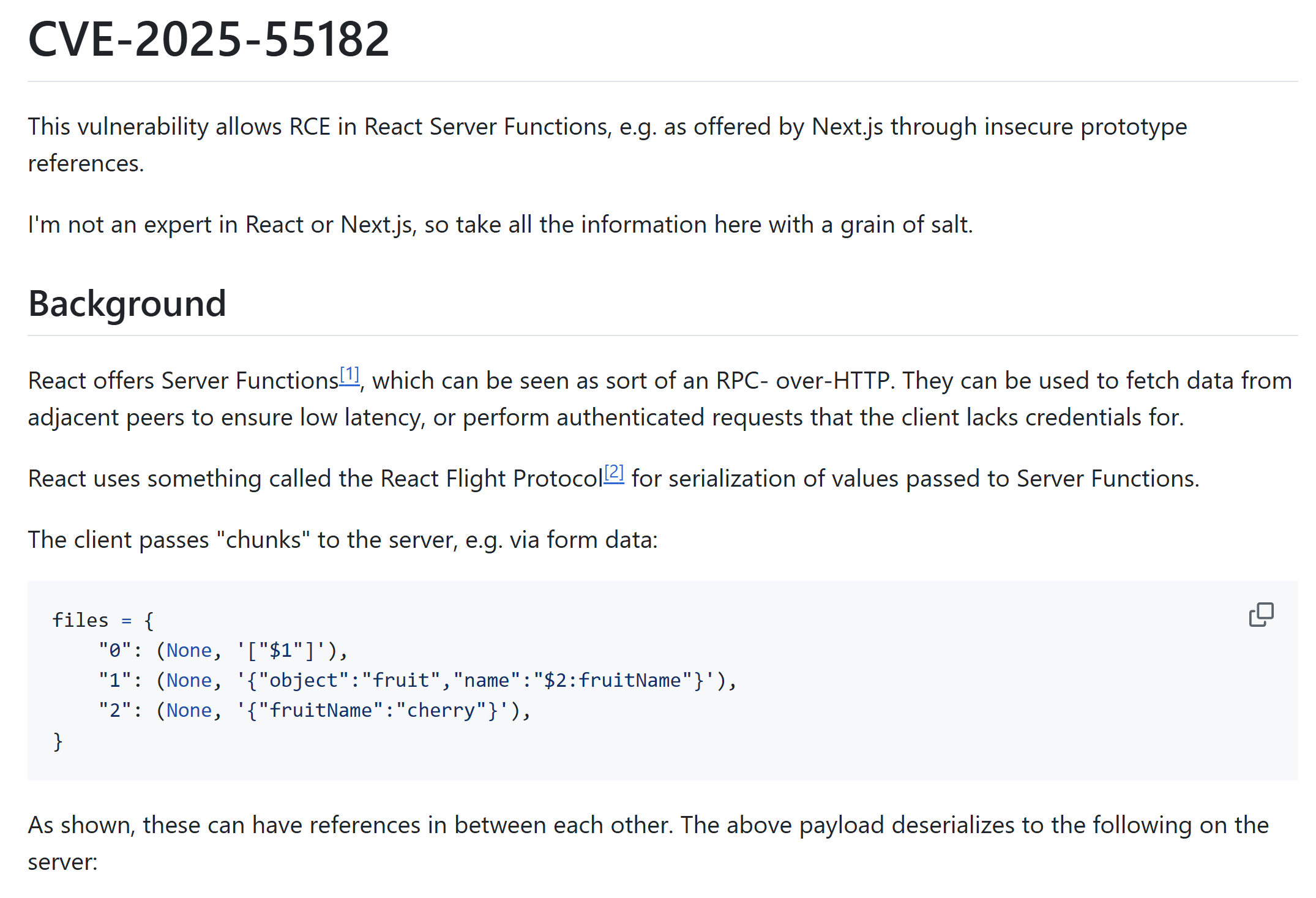1316x898 pixels.
Task: Click the "As shown, these can have references" paragraph
Action: 648,844
